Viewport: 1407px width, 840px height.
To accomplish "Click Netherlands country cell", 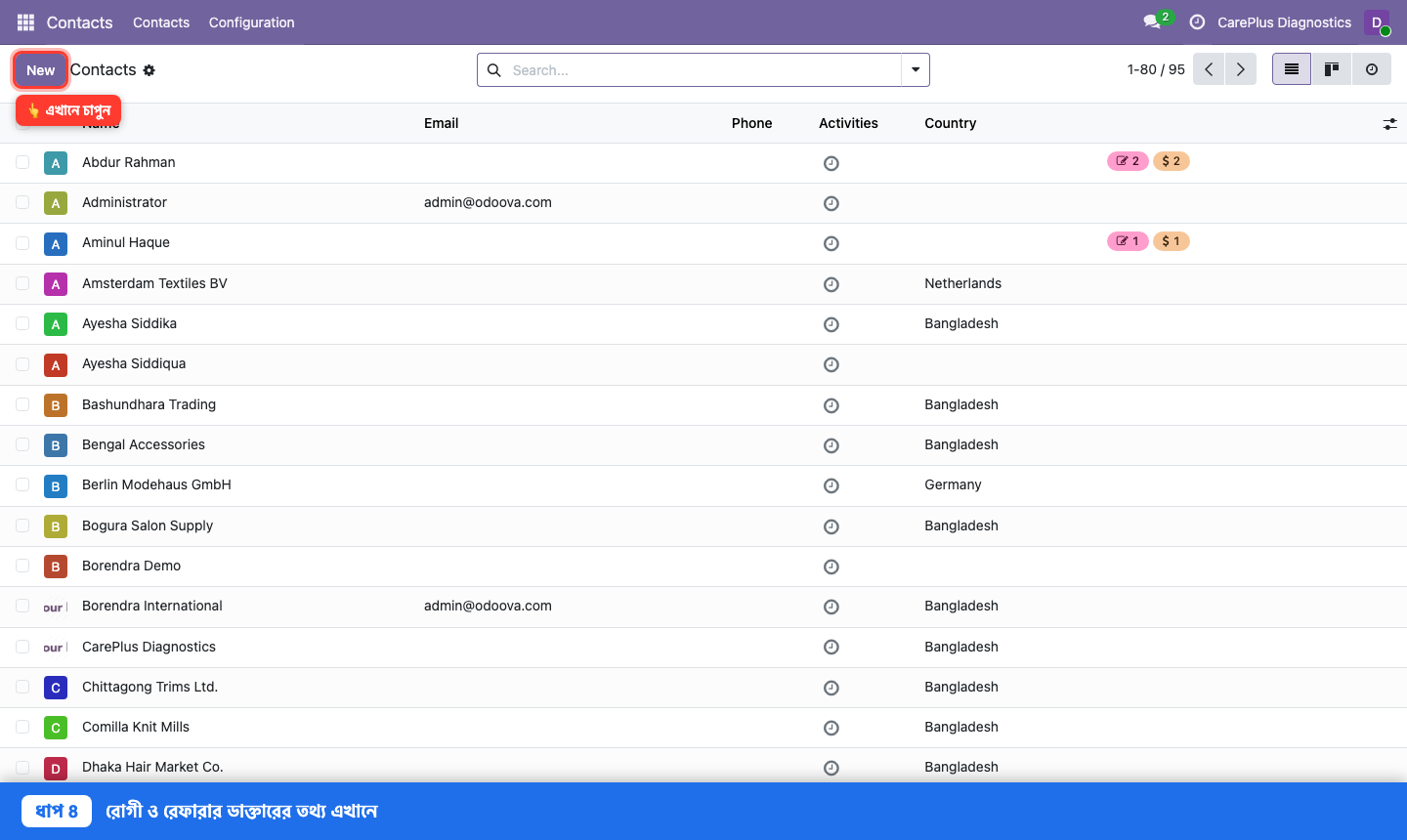I will (x=963, y=283).
